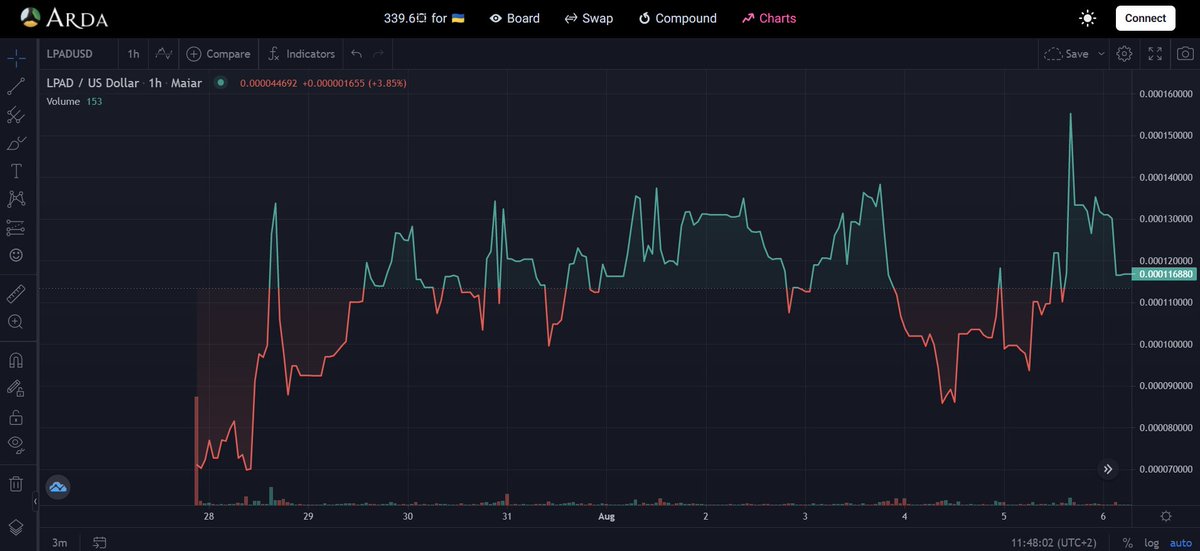Delete drawings with the trash icon
Viewport: 1200px width, 551px height.
pos(16,484)
